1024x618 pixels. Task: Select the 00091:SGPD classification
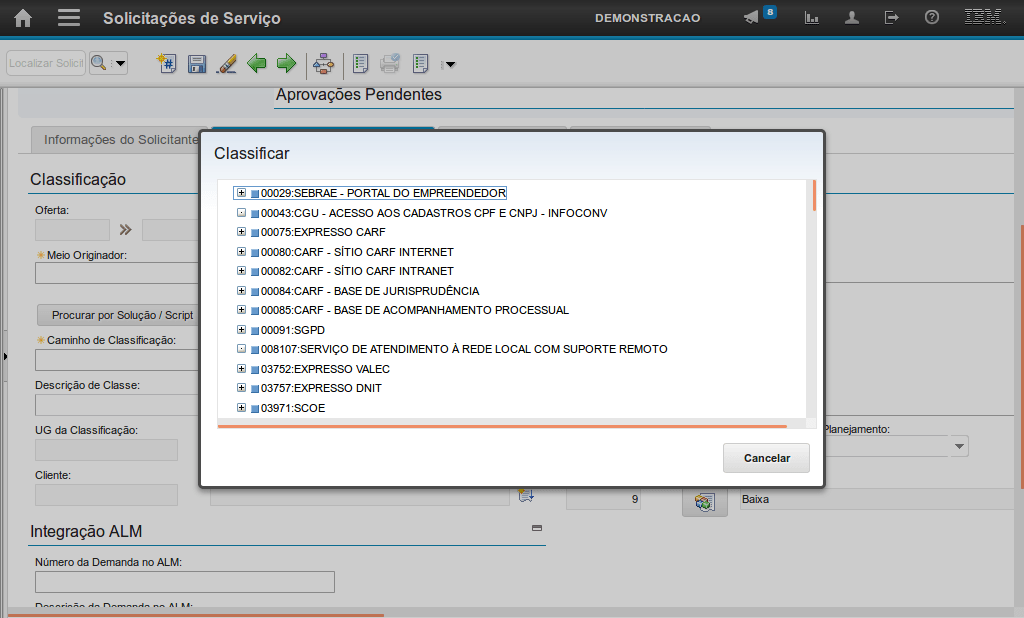(293, 330)
